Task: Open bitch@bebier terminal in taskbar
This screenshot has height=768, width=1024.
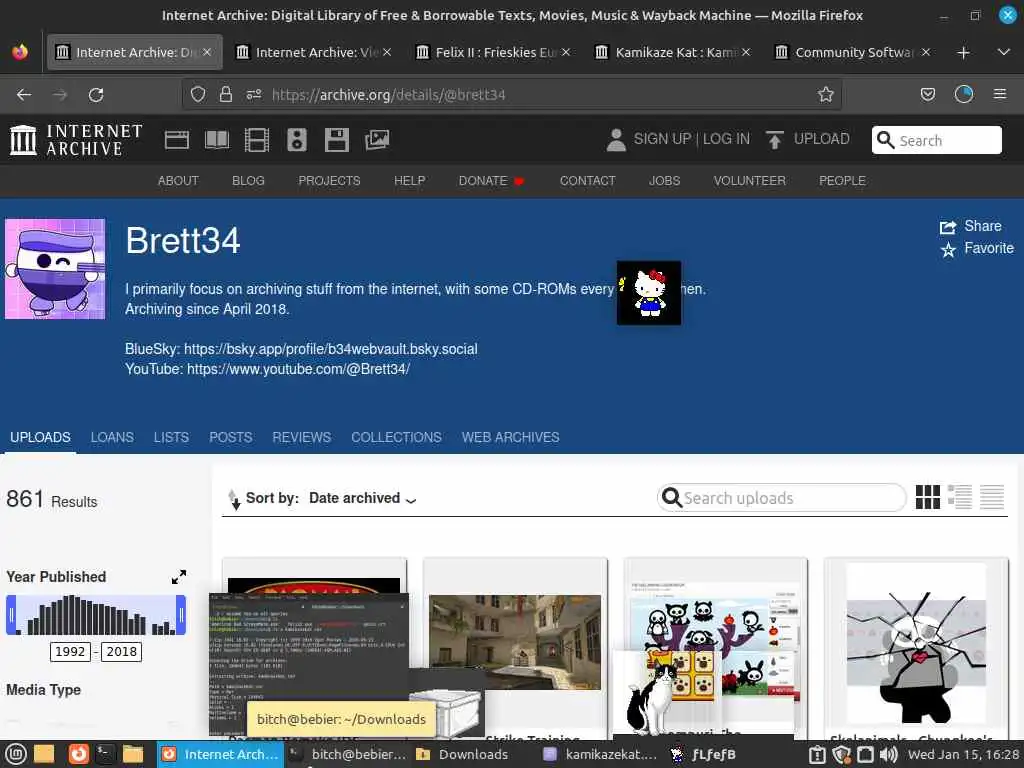Action: point(348,754)
